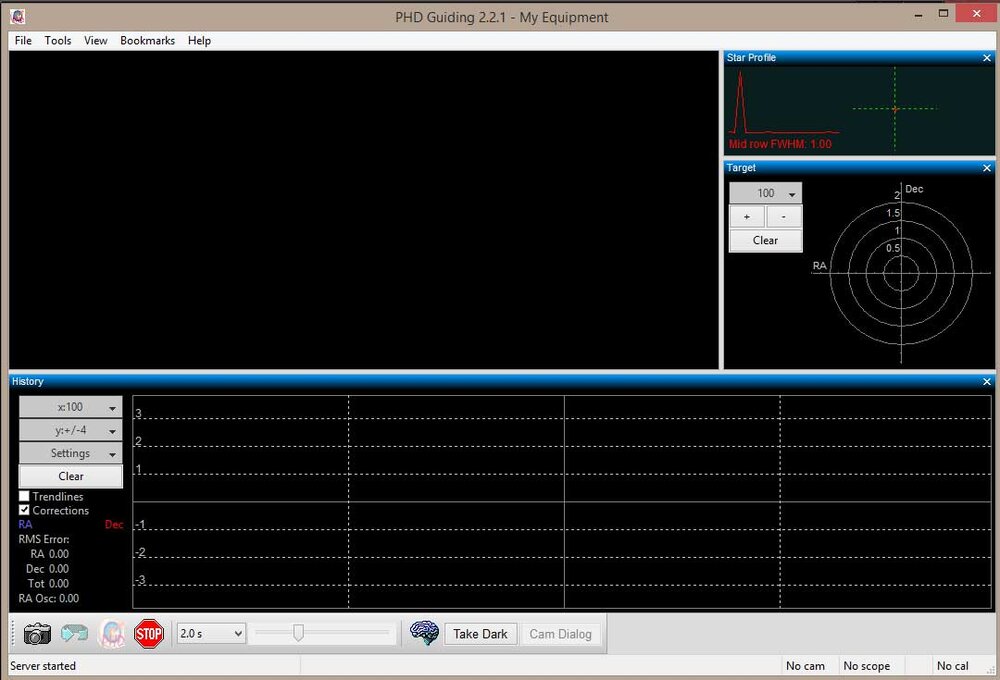Click the Take Dark button

(x=480, y=634)
